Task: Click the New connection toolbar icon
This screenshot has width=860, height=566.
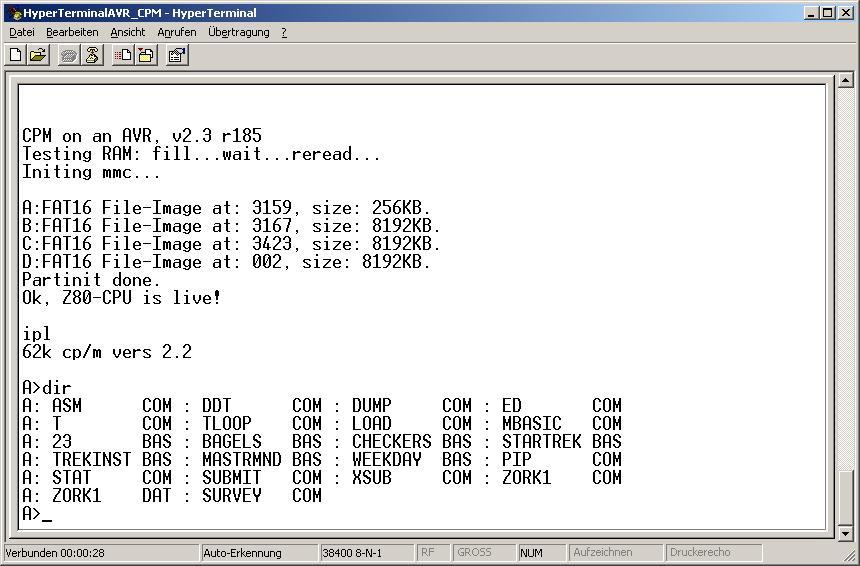Action: tap(16, 56)
